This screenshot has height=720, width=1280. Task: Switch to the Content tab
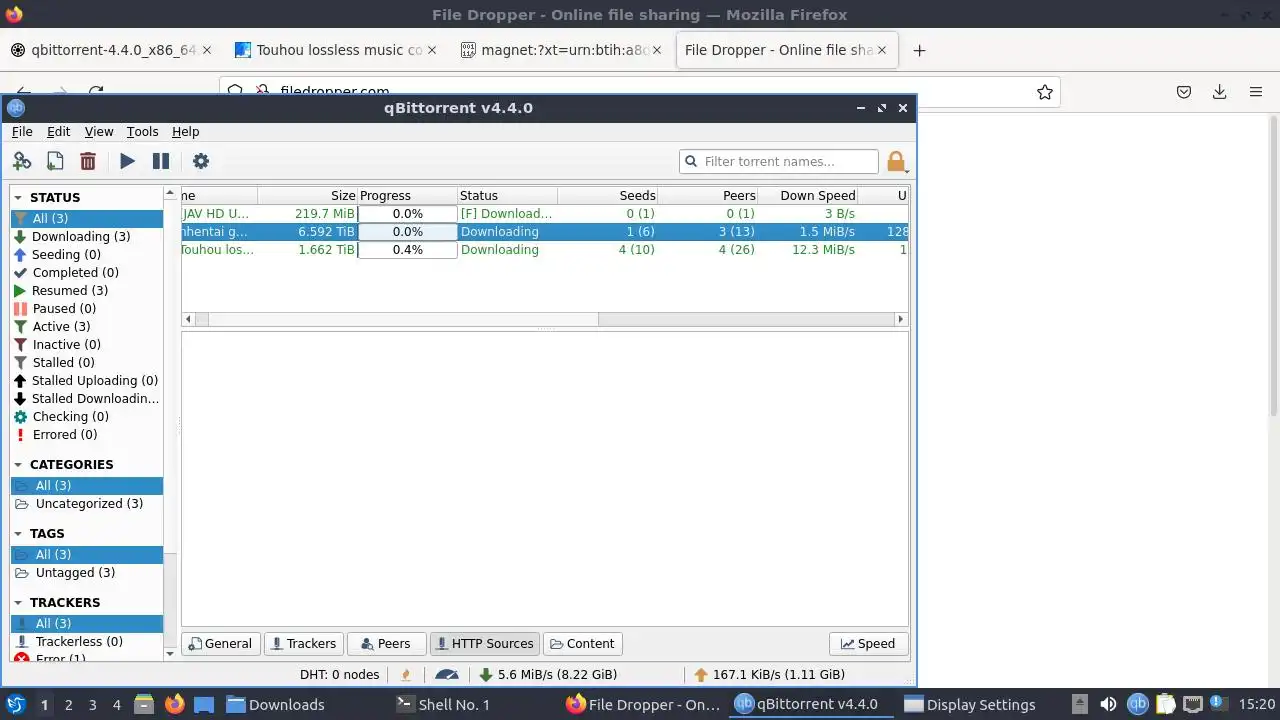click(x=583, y=644)
